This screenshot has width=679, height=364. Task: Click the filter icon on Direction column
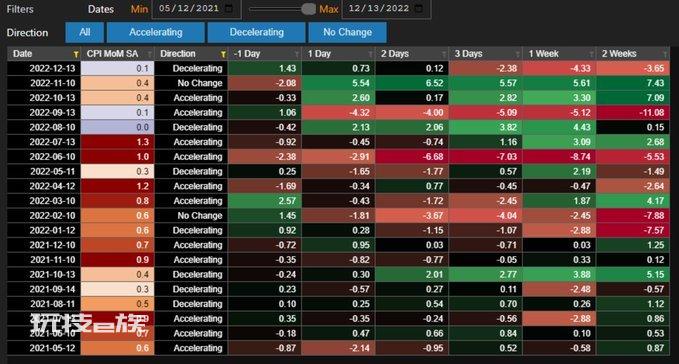tap(223, 54)
